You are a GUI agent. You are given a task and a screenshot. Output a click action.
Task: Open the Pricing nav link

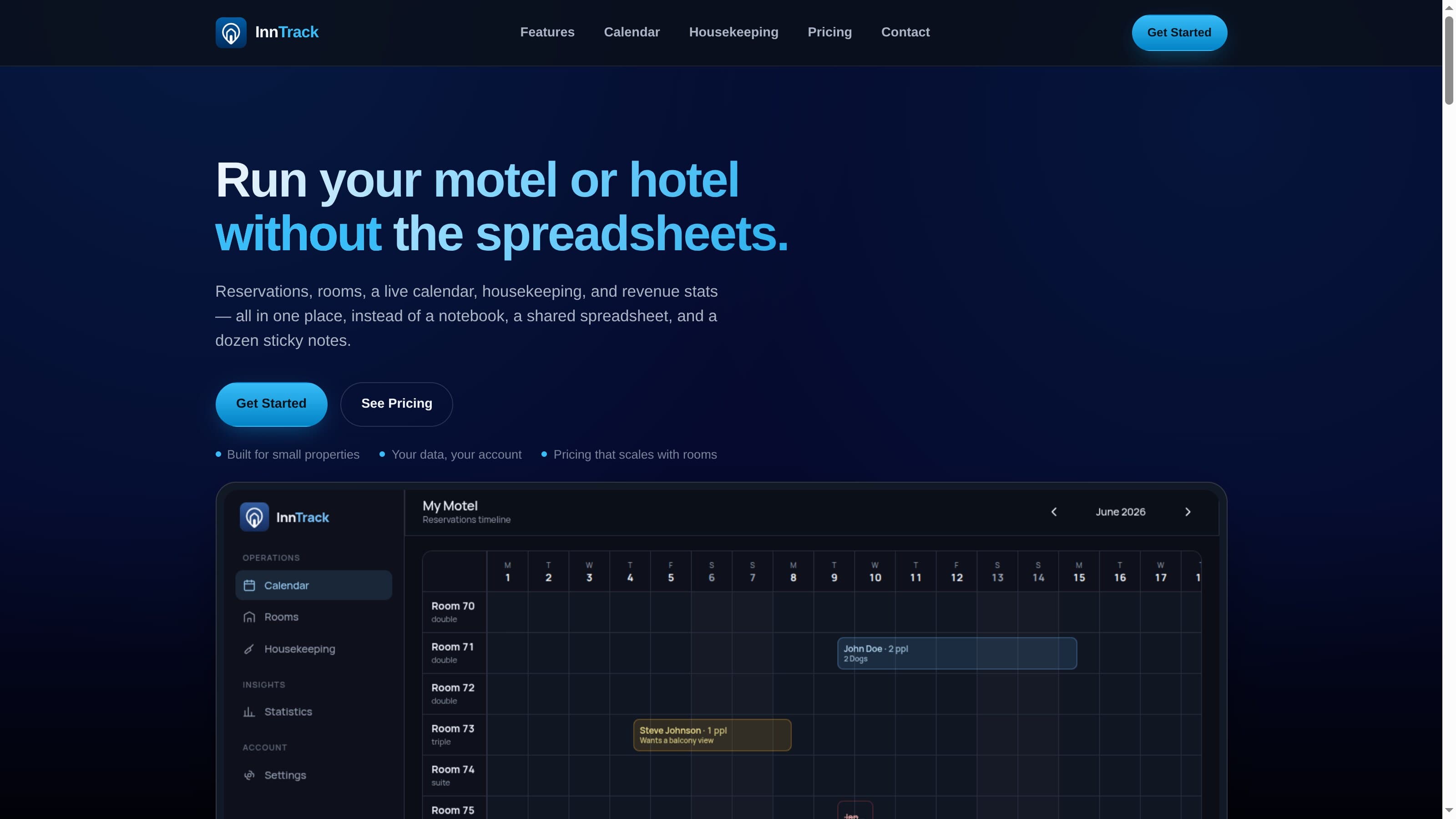click(829, 32)
